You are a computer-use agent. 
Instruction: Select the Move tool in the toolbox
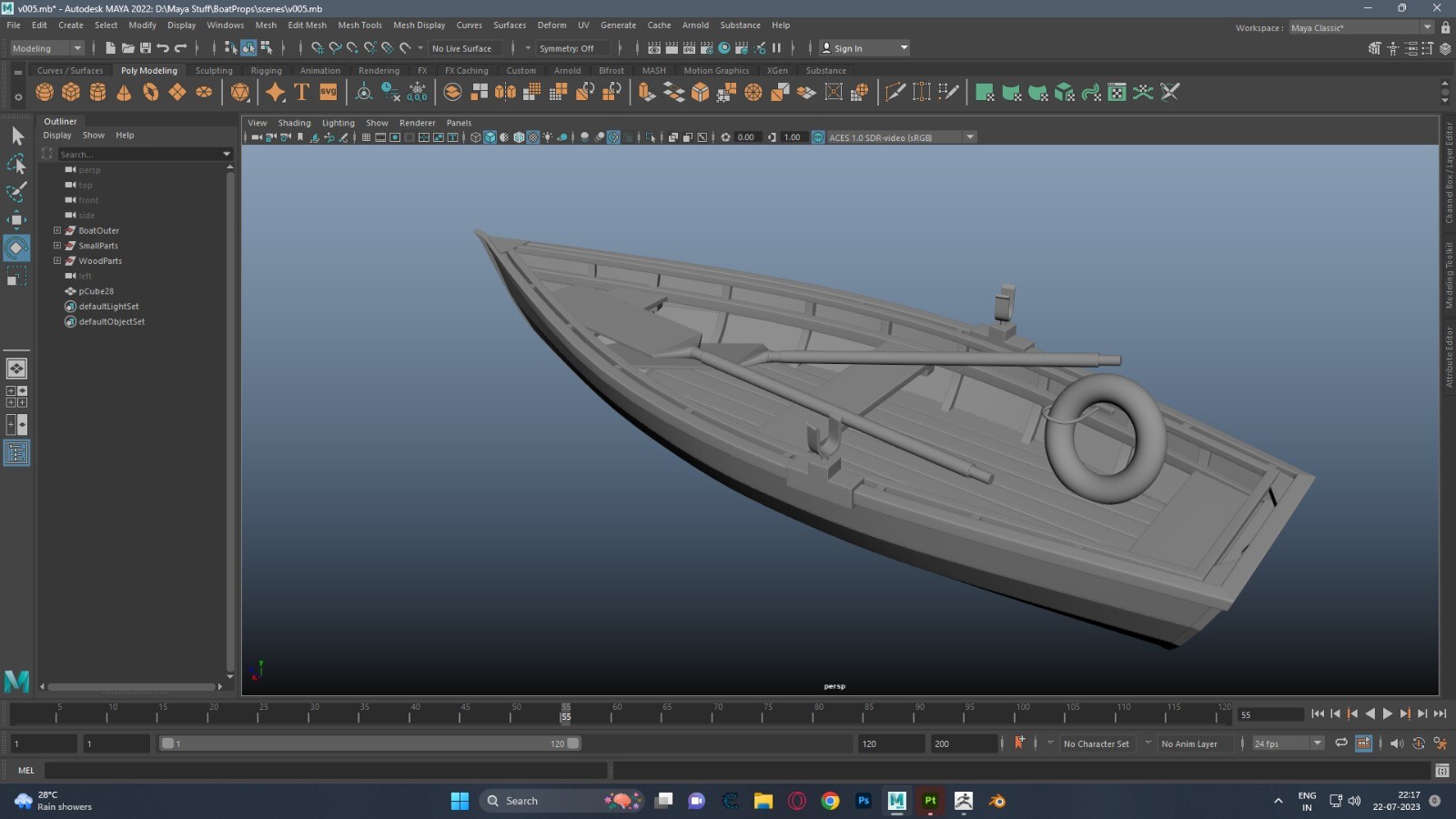point(16,218)
